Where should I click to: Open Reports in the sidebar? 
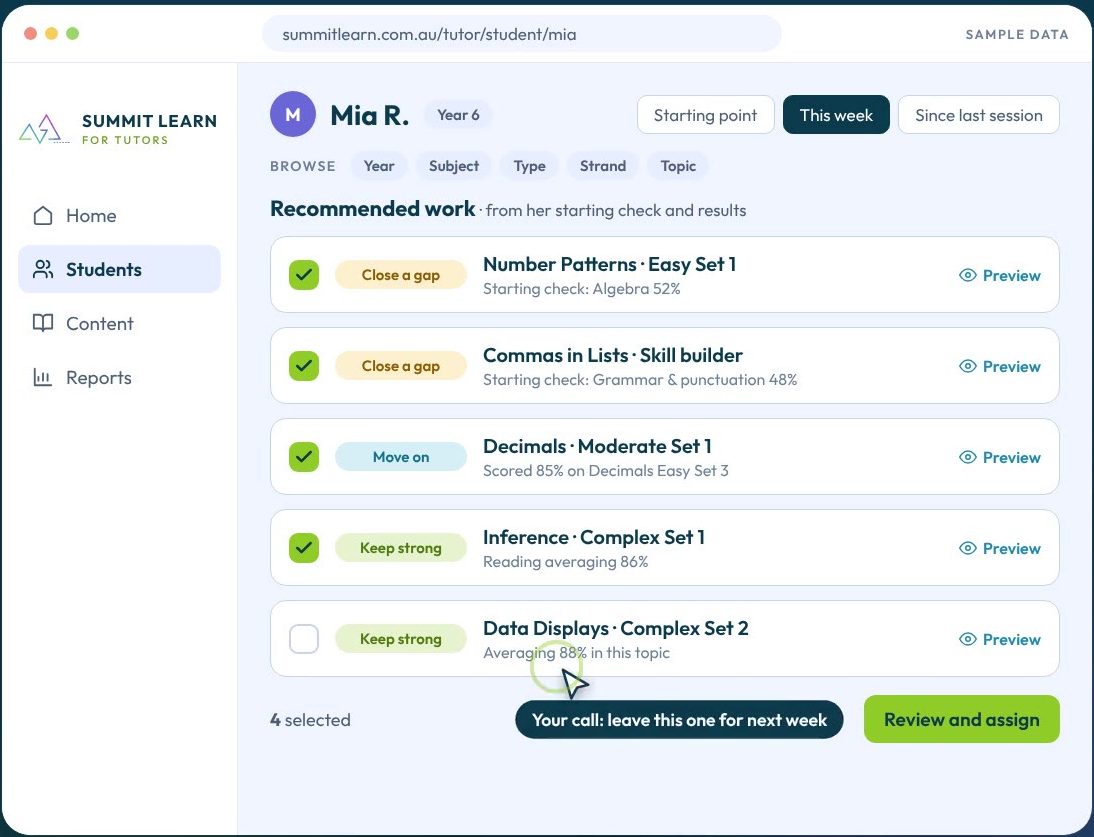point(119,377)
